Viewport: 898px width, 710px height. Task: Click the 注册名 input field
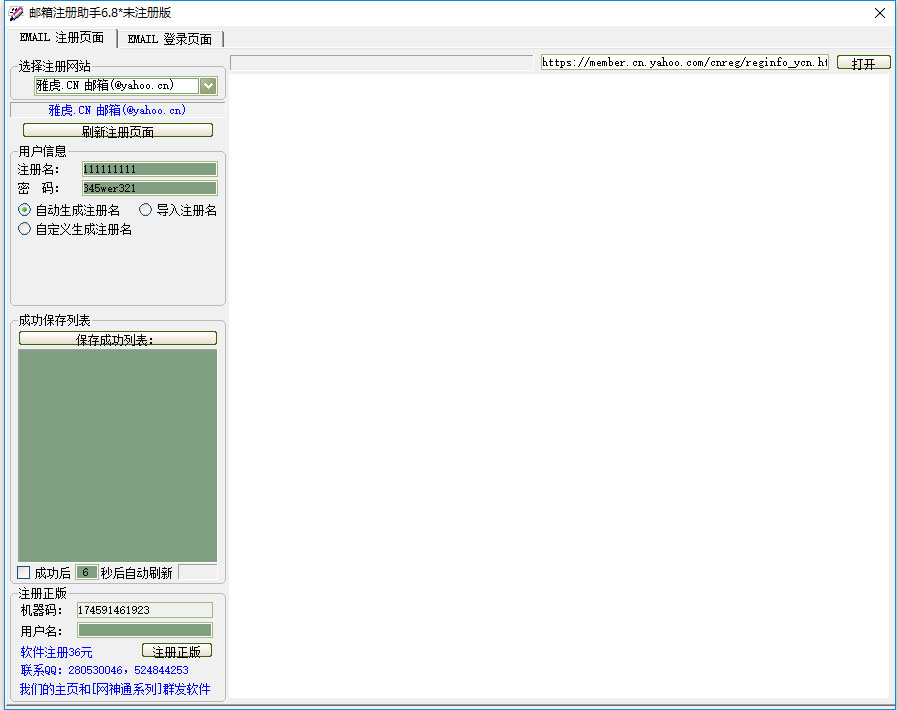tap(149, 169)
